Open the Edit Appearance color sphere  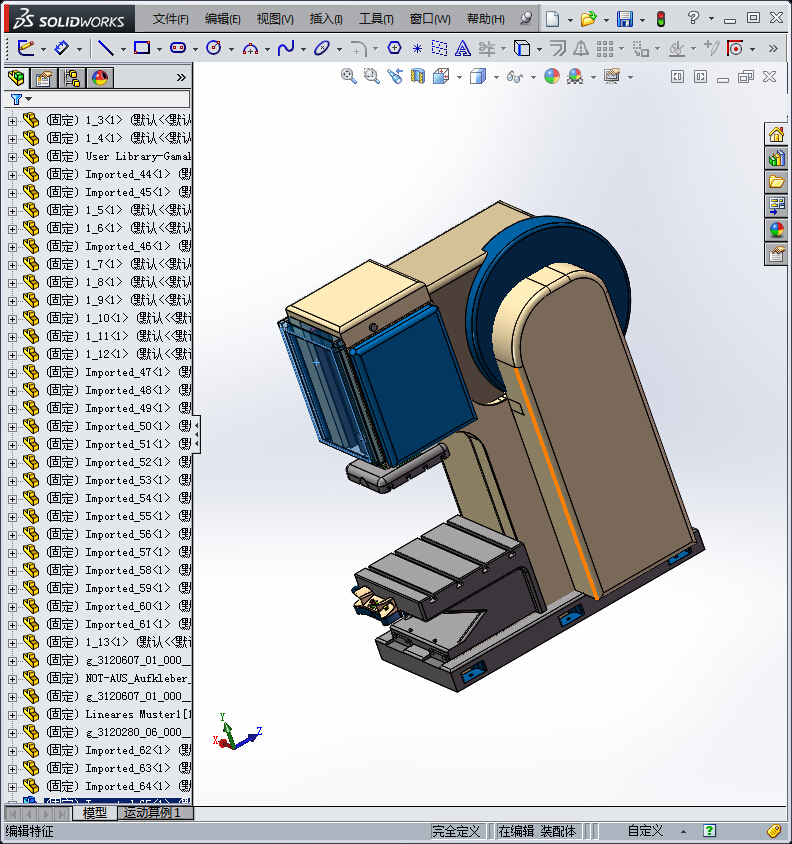pos(551,76)
